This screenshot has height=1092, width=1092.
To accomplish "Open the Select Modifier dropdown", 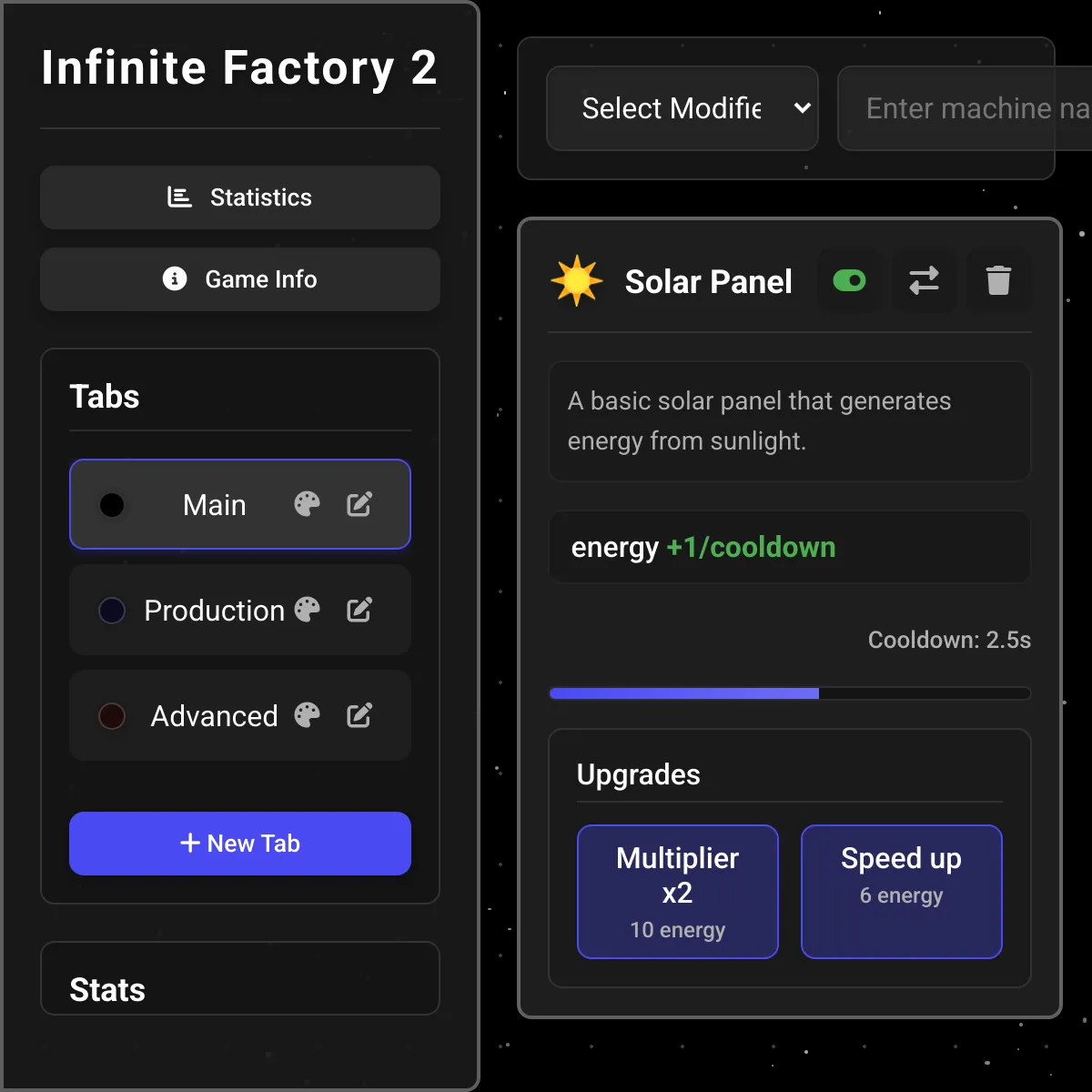I will (x=682, y=108).
